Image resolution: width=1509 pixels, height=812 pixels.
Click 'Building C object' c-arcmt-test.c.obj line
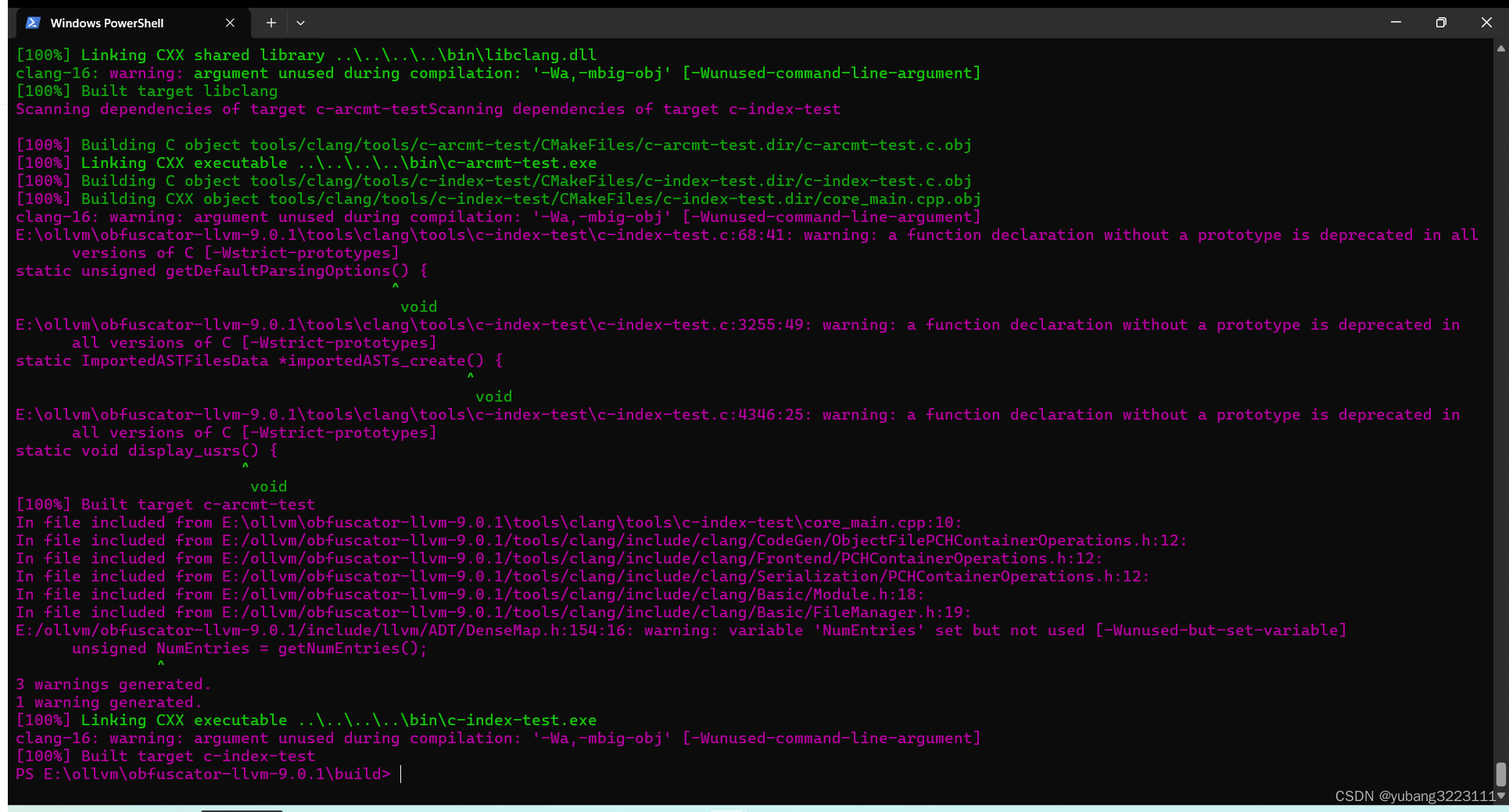click(494, 145)
